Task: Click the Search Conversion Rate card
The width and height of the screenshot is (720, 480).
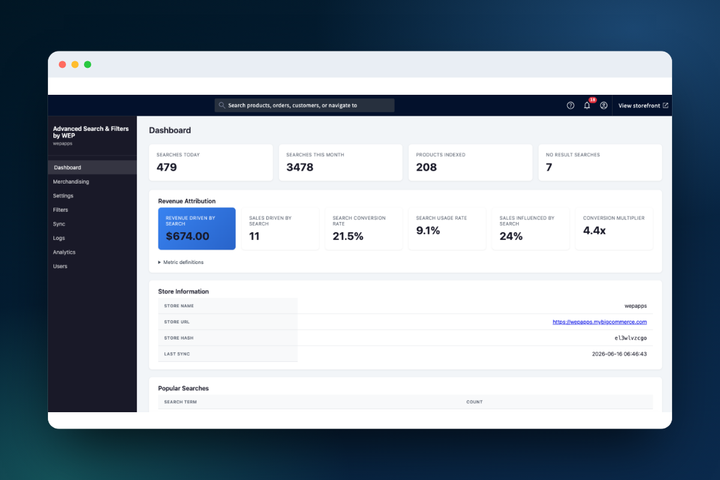Action: coord(364,229)
